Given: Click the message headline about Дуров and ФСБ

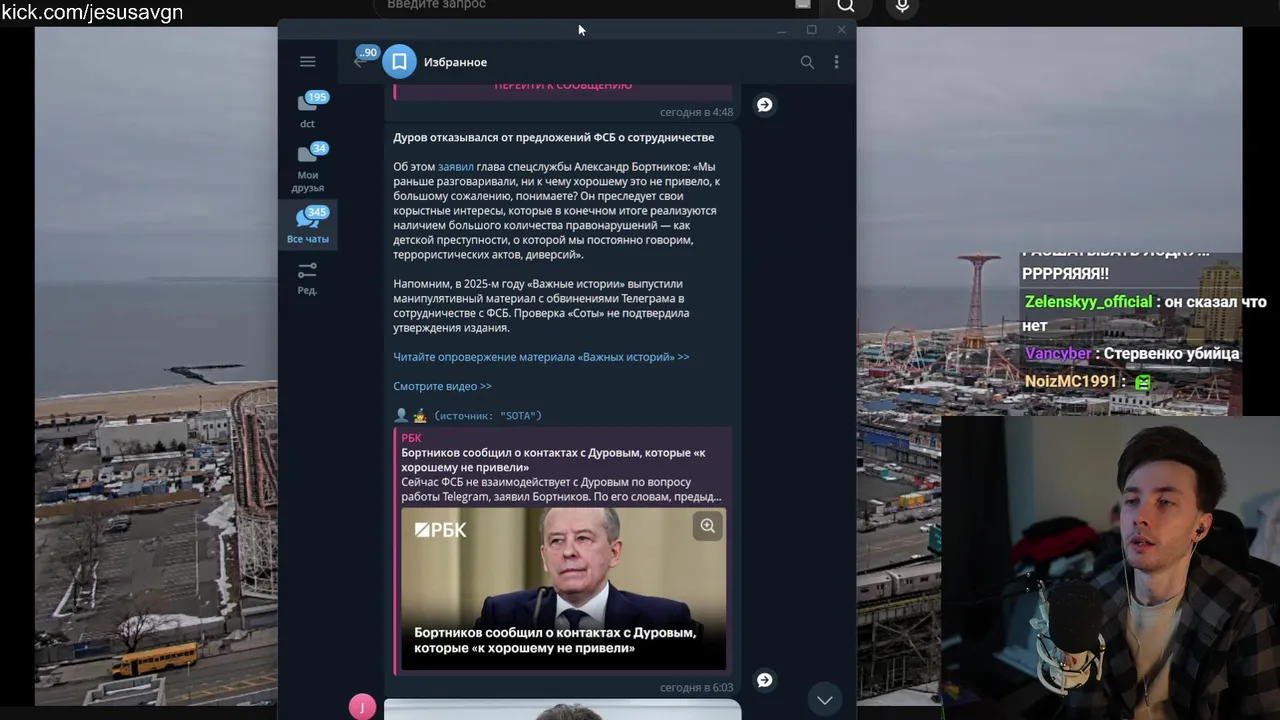Looking at the screenshot, I should point(553,137).
